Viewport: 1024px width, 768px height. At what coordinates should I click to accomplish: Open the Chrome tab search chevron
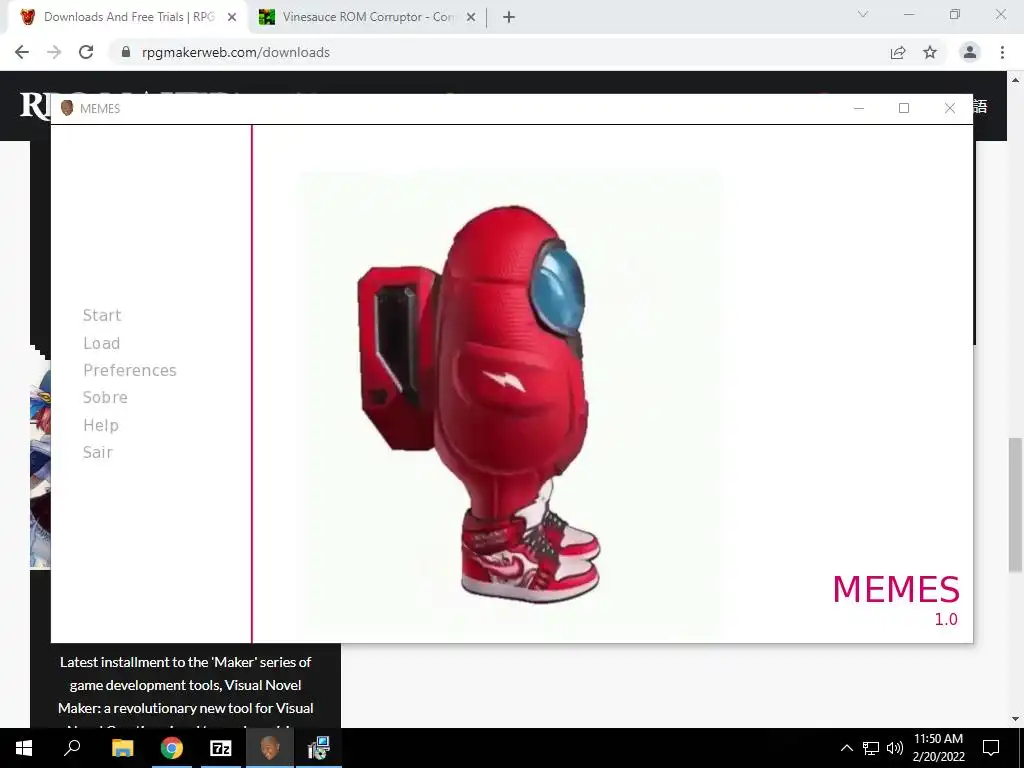coord(863,14)
